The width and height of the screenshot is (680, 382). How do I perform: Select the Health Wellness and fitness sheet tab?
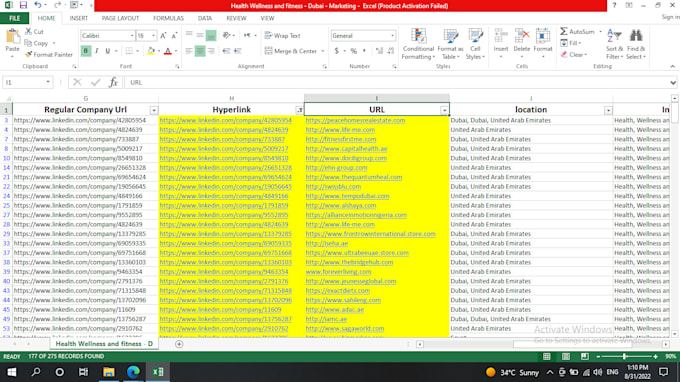click(104, 343)
